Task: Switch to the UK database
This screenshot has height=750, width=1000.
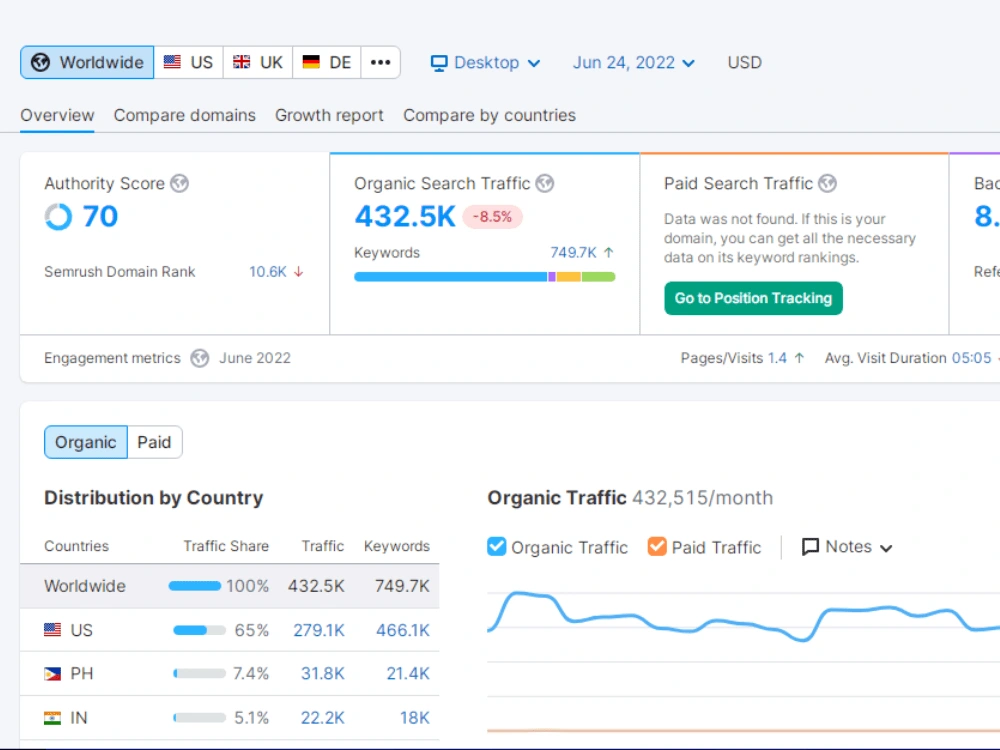Action: (258, 62)
